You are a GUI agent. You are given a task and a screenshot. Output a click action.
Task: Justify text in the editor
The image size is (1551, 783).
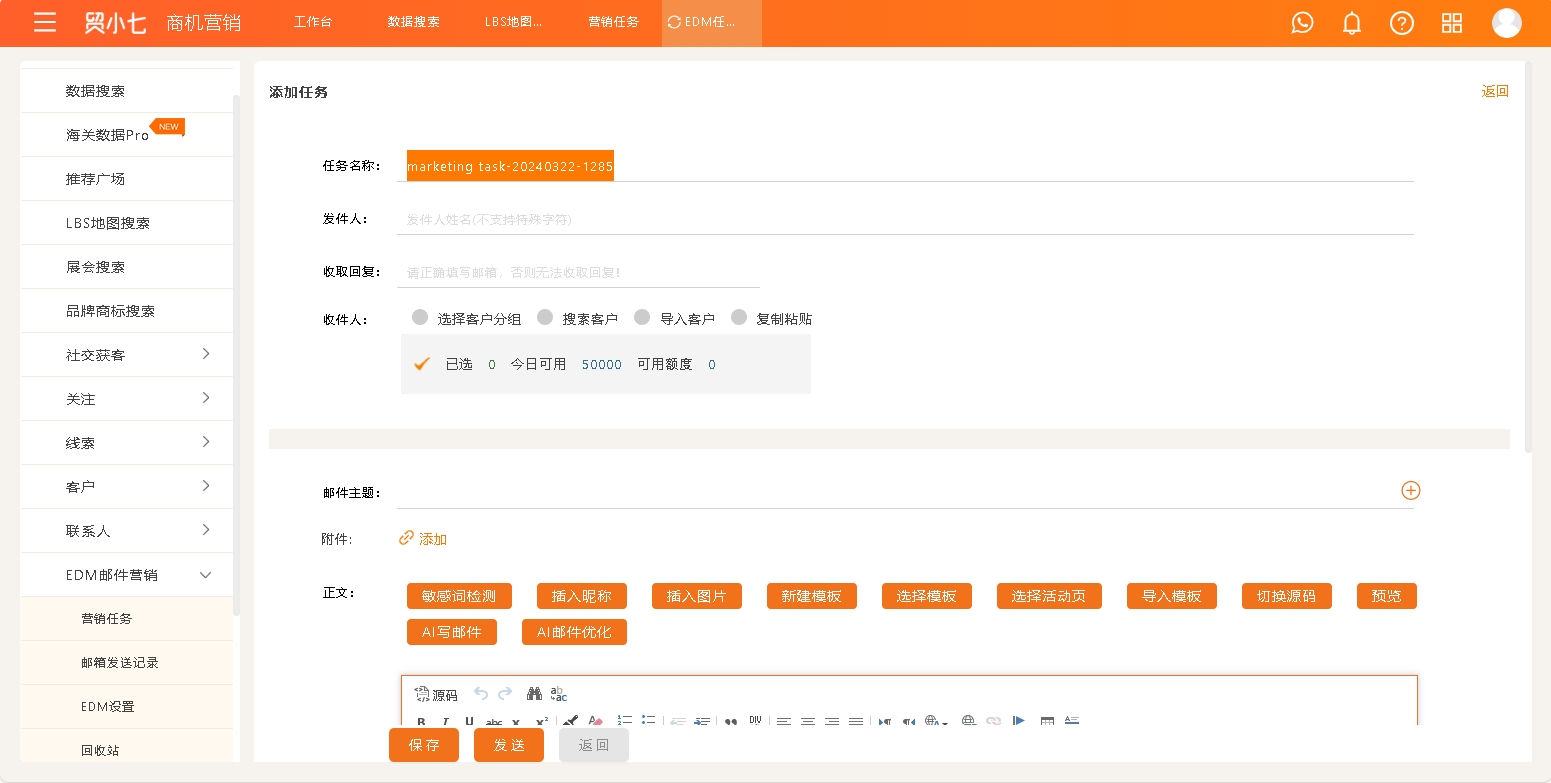click(856, 721)
